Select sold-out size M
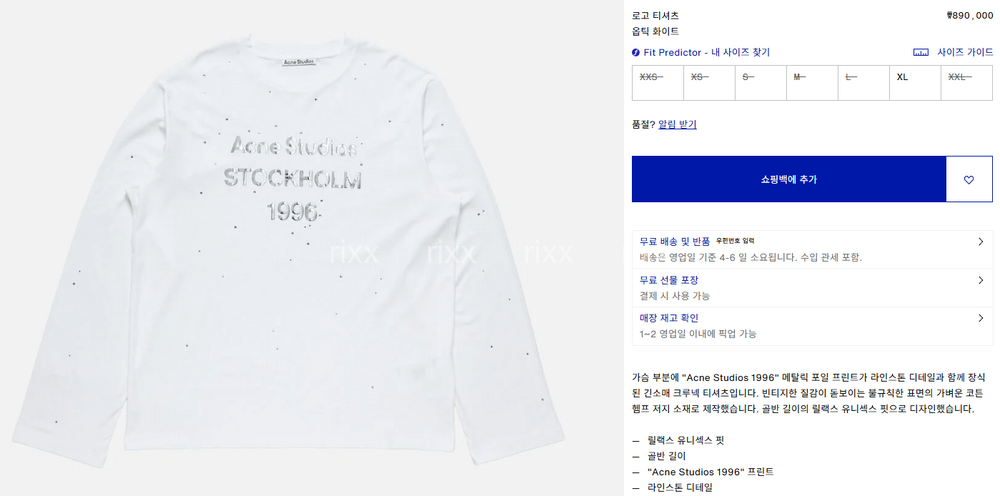Viewport: 1000px width, 496px height. pyautogui.click(x=812, y=83)
